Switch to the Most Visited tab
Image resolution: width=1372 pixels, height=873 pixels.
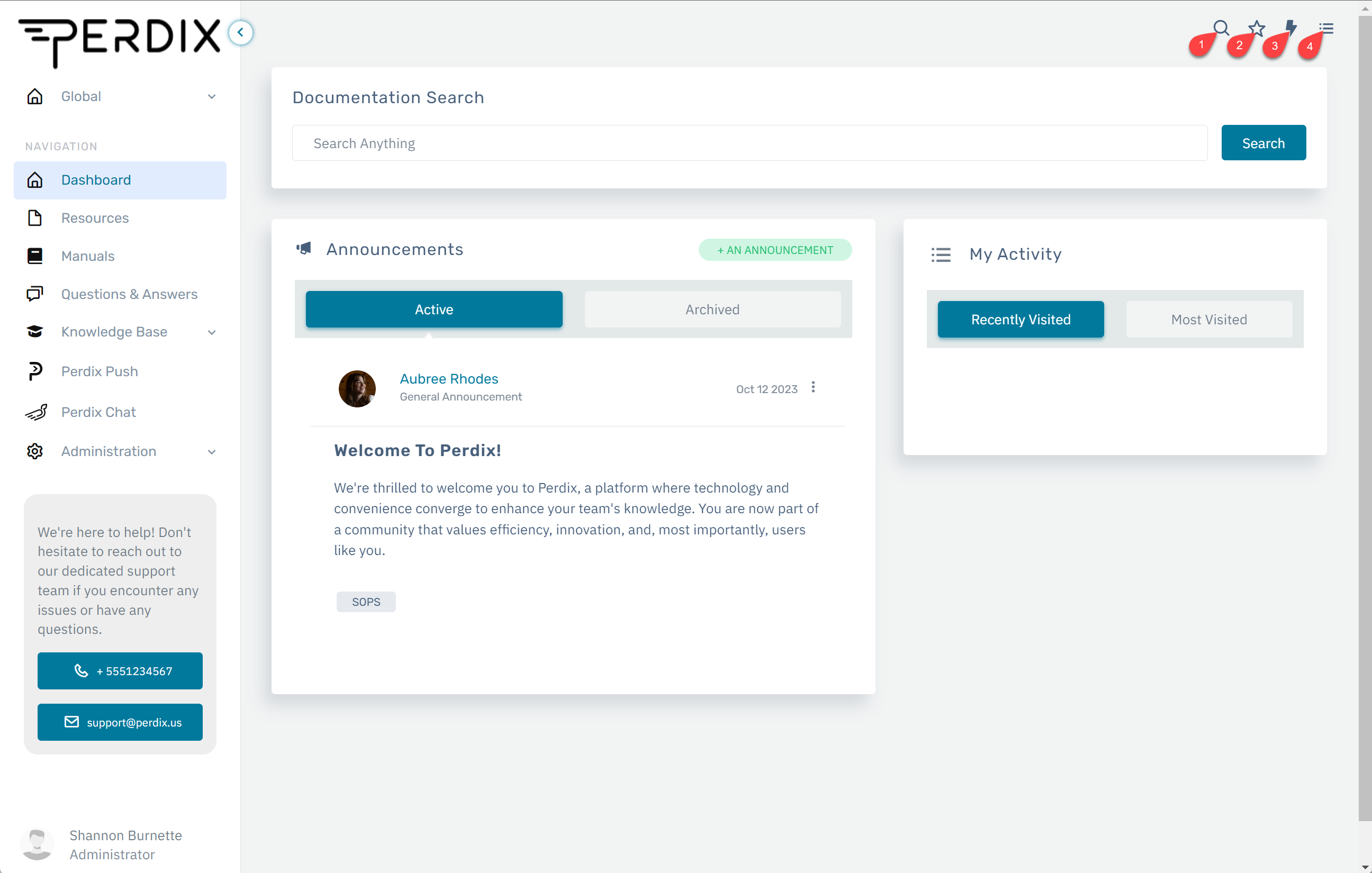click(x=1208, y=320)
